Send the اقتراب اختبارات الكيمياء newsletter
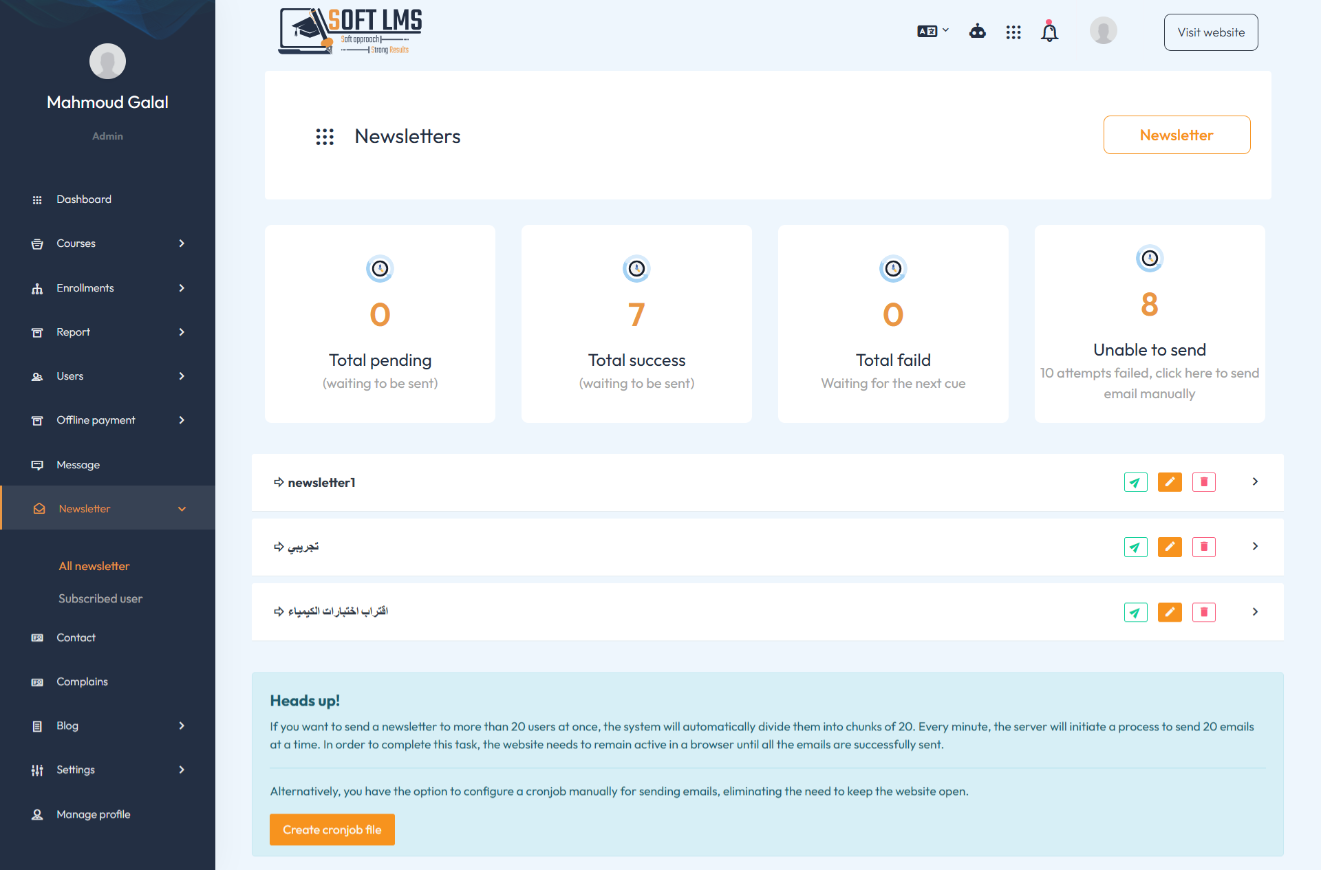 coord(1135,612)
